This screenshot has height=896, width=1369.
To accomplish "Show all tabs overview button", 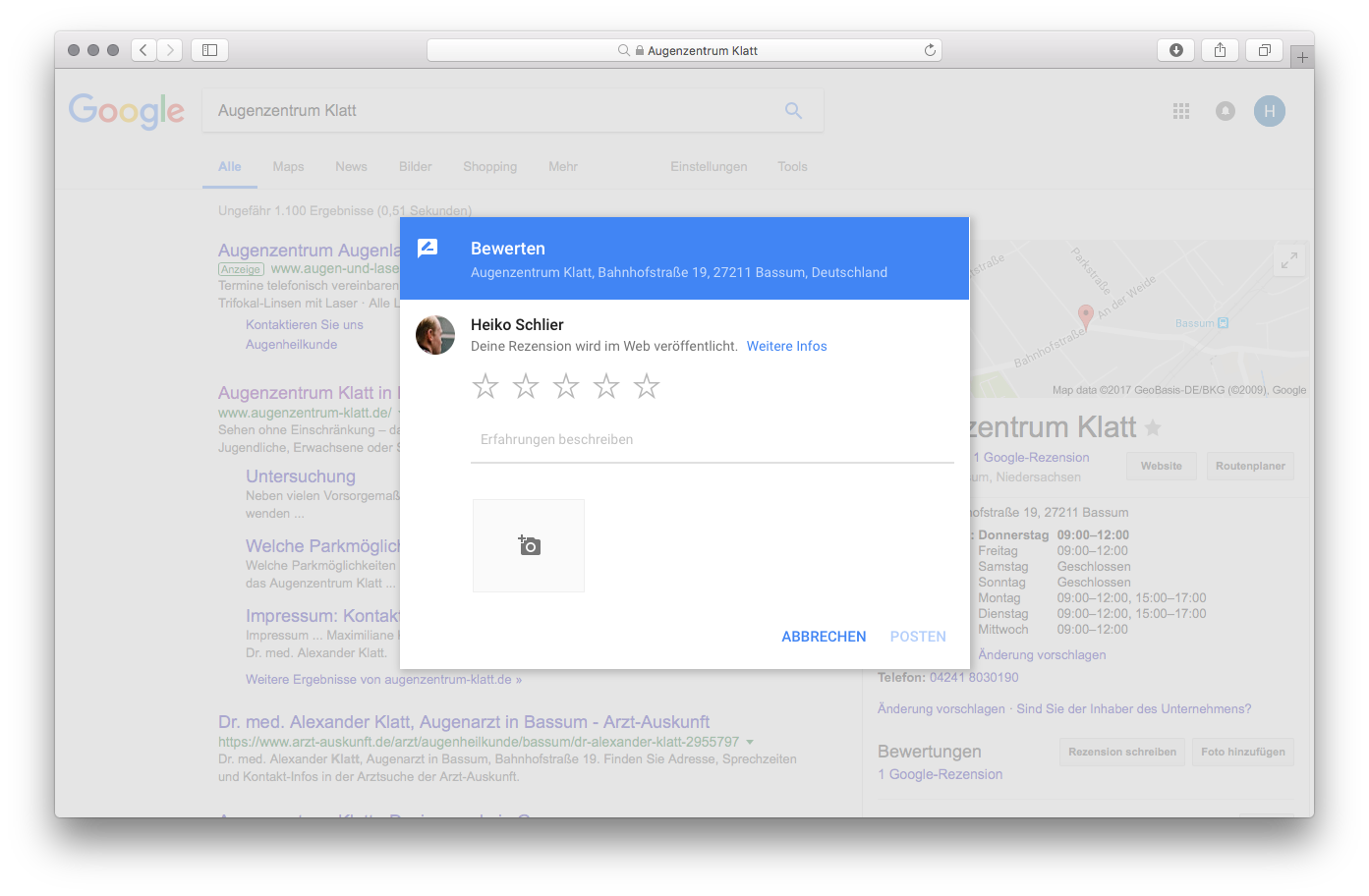I will (x=1265, y=50).
